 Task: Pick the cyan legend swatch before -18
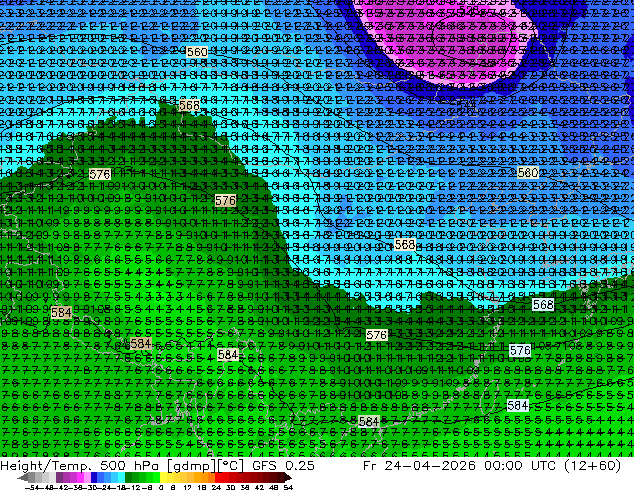(x=121, y=477)
